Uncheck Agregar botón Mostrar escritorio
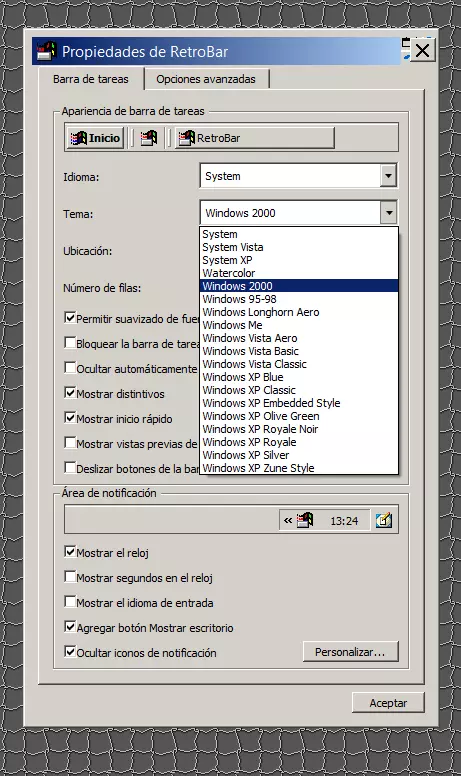Viewport: 461px width, 776px height. point(70,627)
